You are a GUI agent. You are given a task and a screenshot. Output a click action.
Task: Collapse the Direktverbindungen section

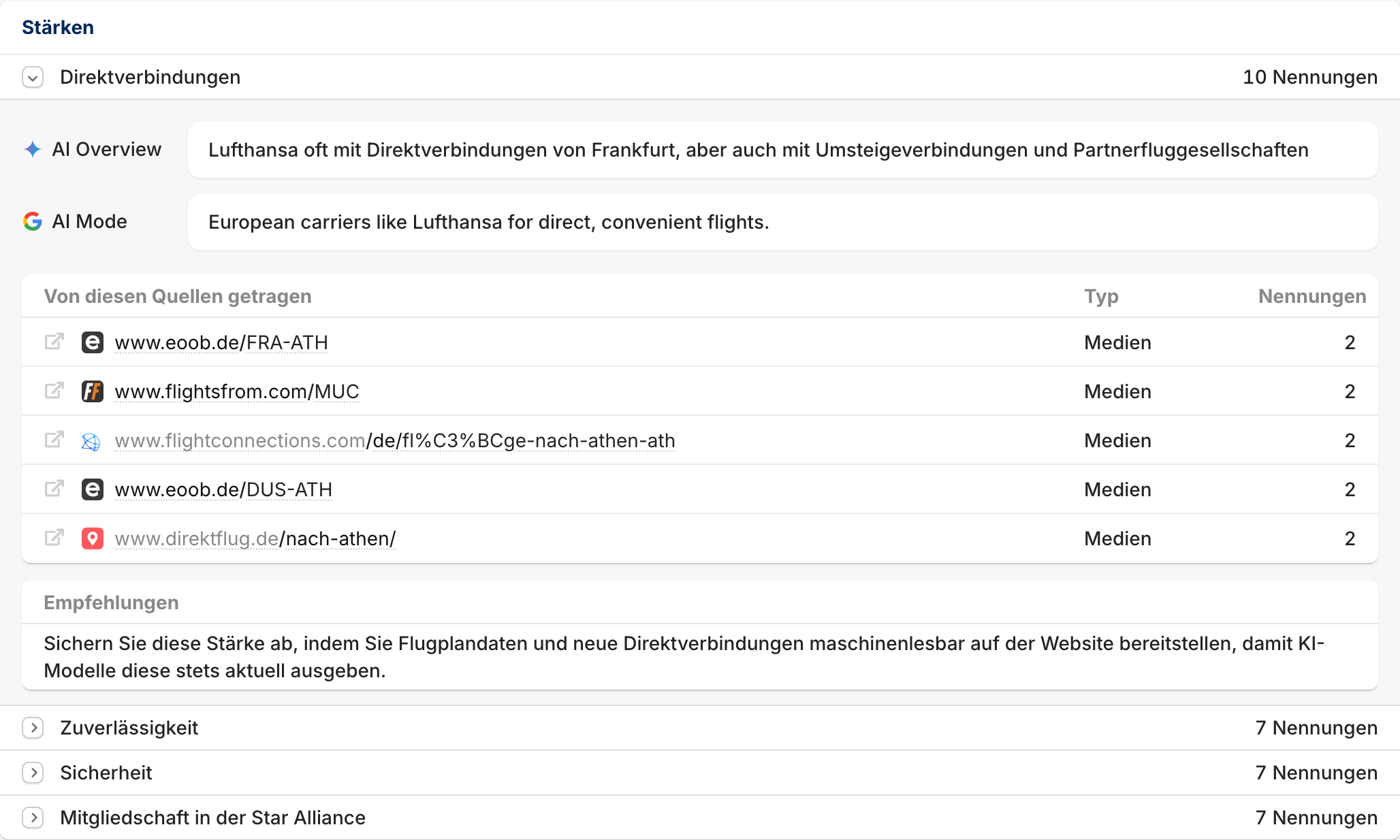[x=33, y=78]
